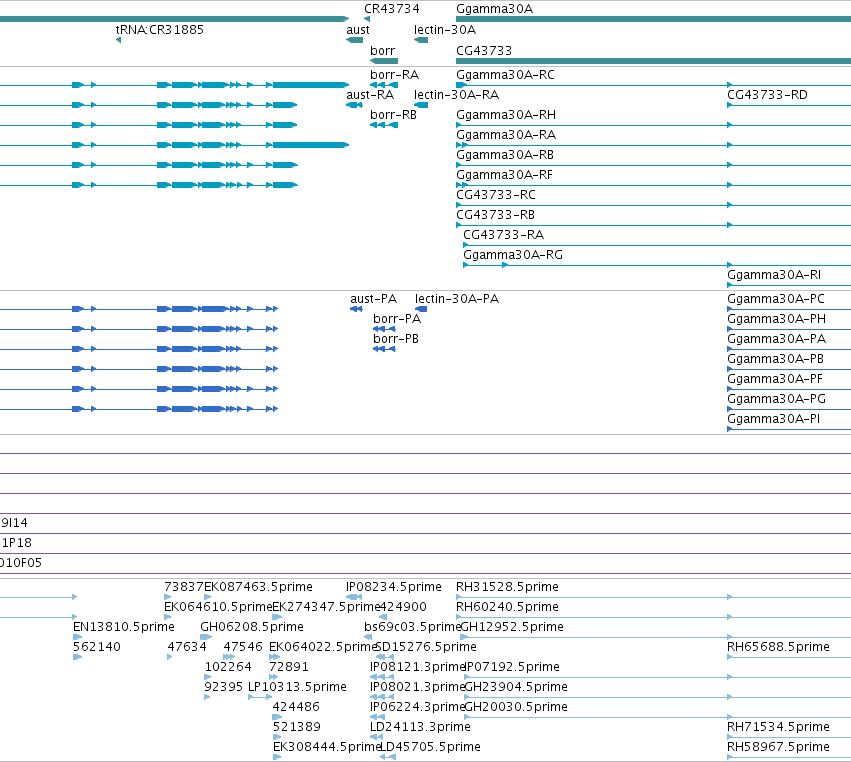This screenshot has height=762, width=851.
Task: Click transcript CG43733-RD
Action: pos(767,95)
